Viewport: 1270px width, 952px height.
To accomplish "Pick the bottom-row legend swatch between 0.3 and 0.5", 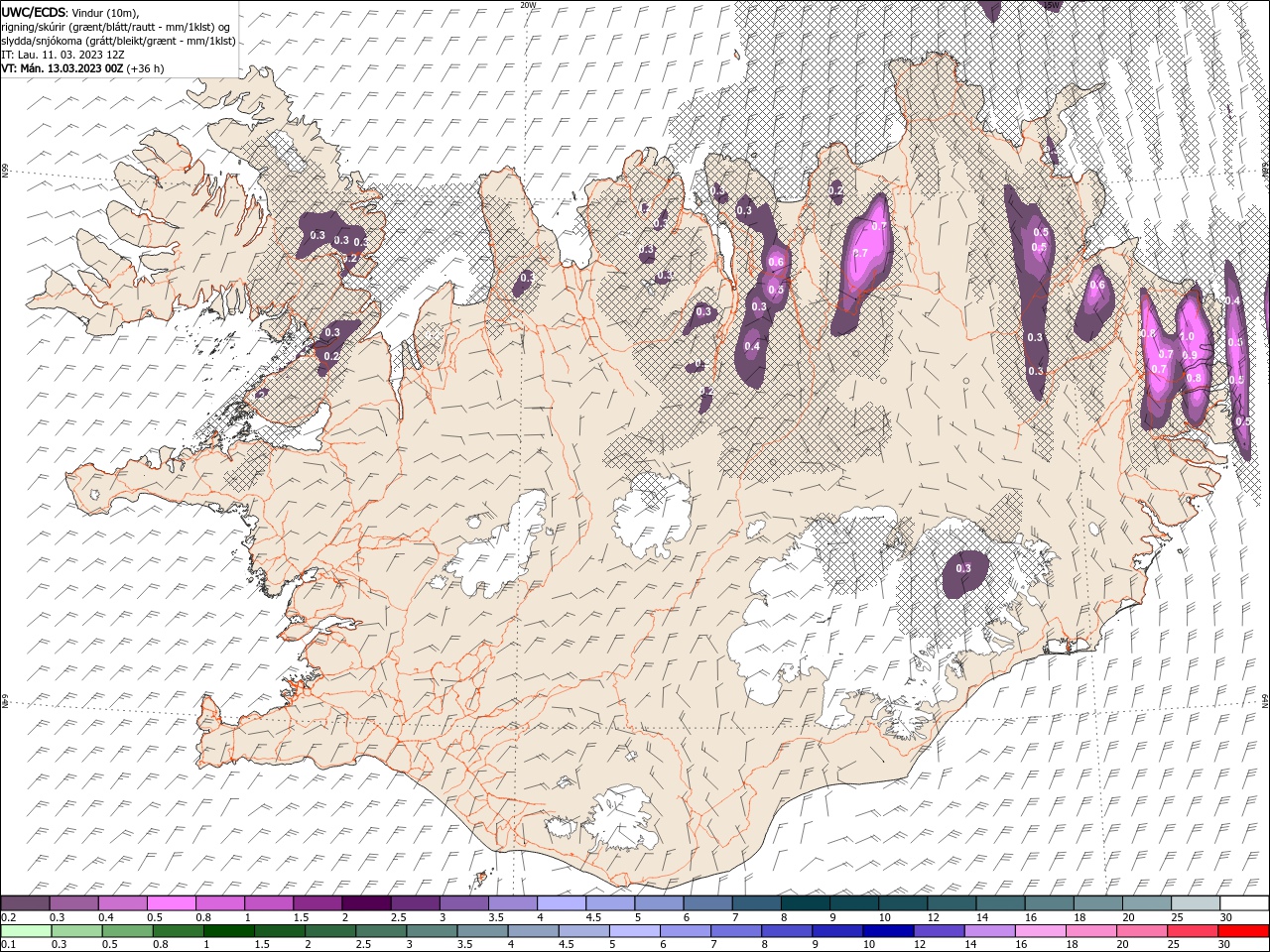I will [x=76, y=931].
